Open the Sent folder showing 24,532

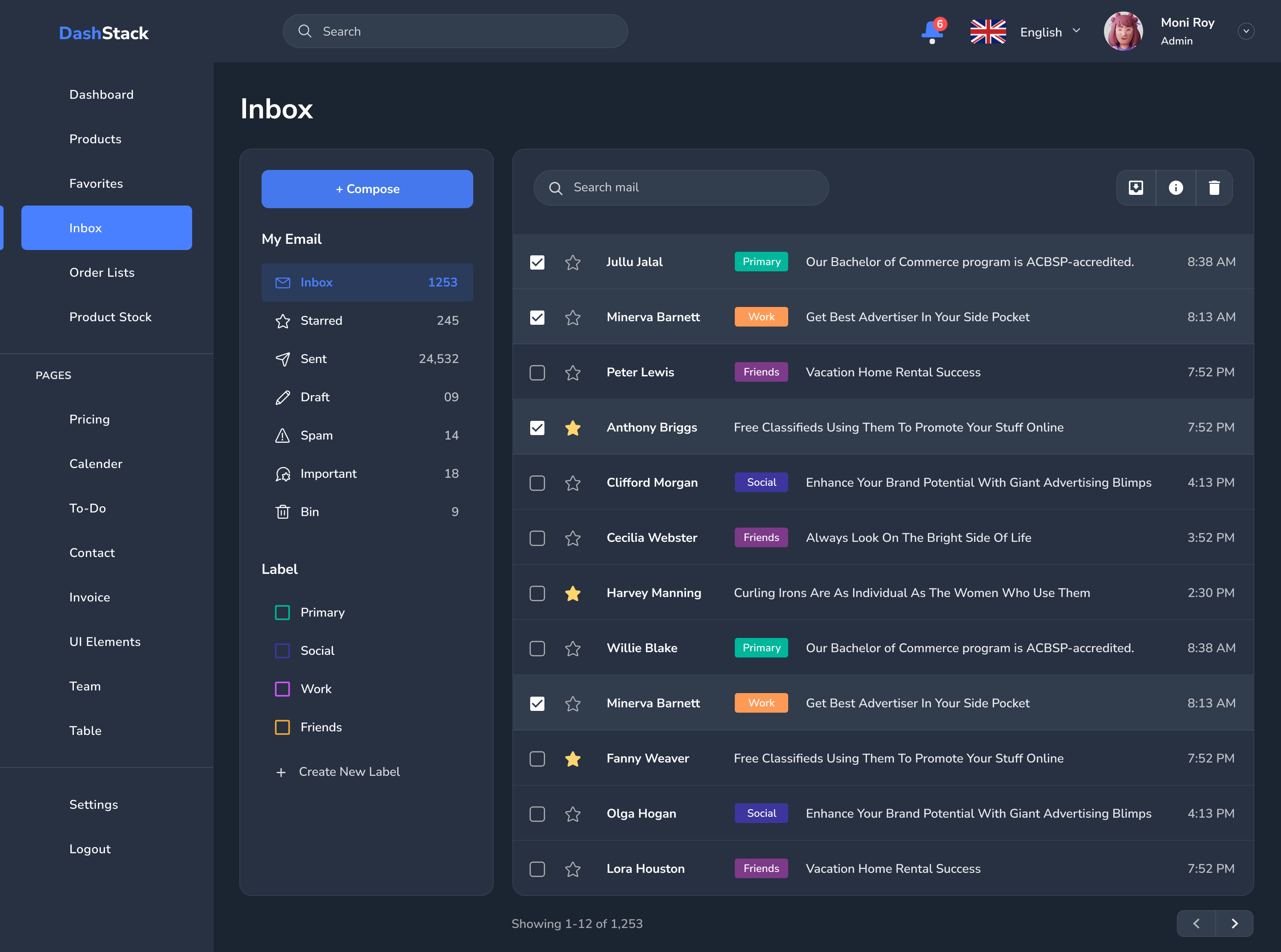[367, 359]
